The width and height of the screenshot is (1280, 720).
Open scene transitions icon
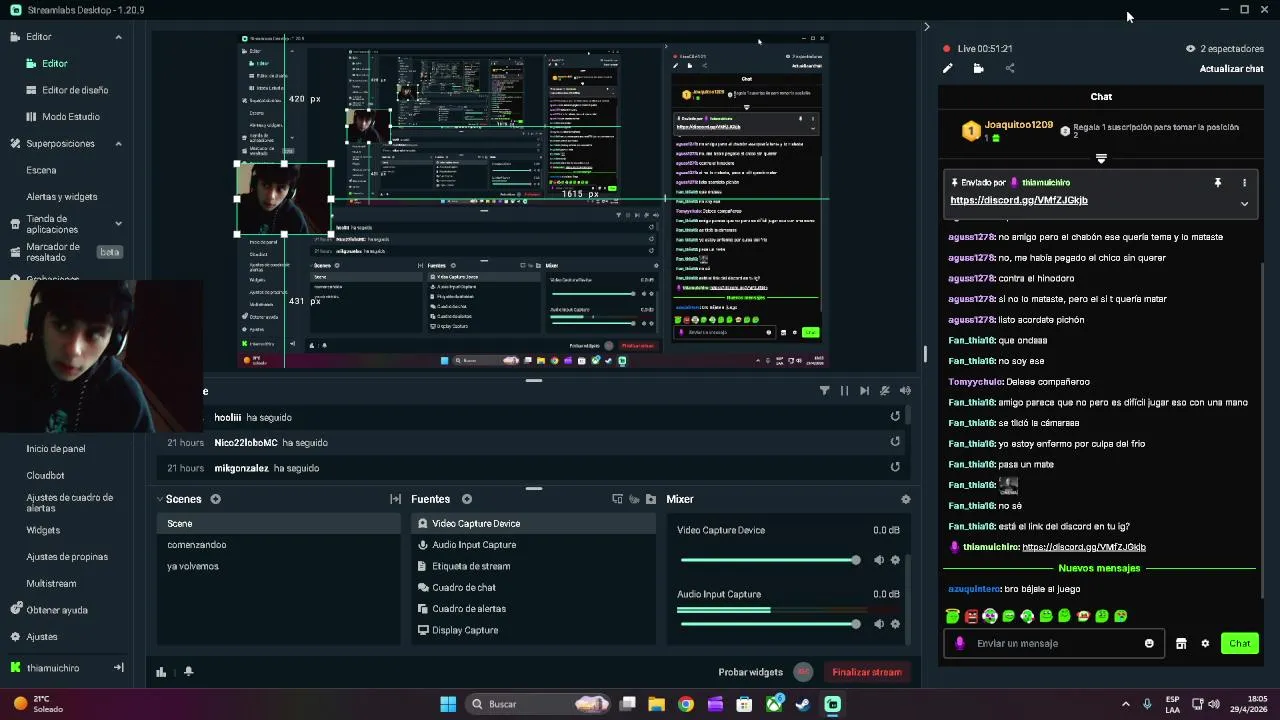point(395,499)
